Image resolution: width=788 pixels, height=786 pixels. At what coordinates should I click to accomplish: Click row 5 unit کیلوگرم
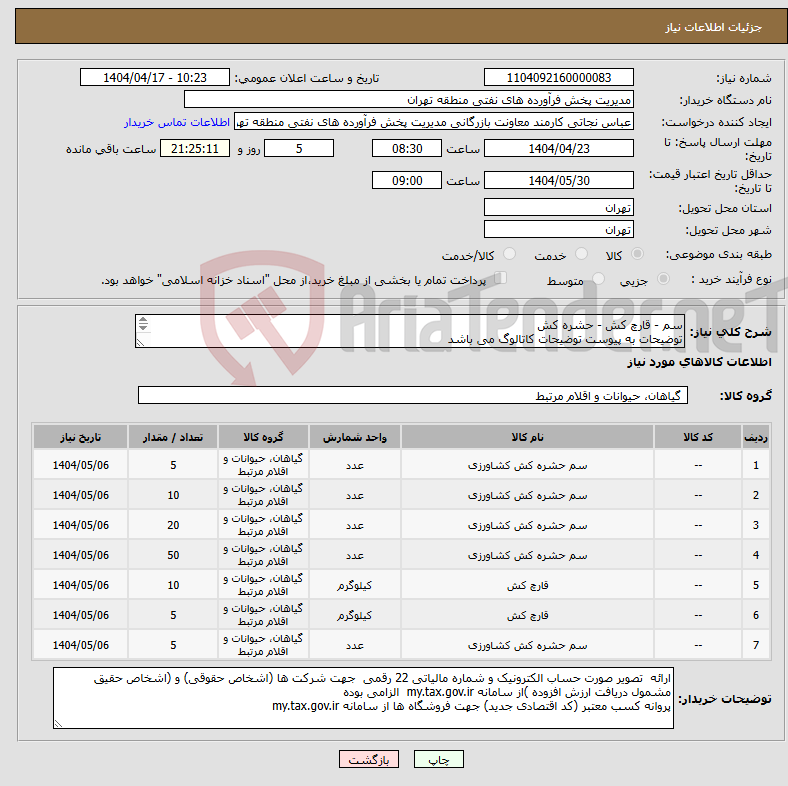355,585
